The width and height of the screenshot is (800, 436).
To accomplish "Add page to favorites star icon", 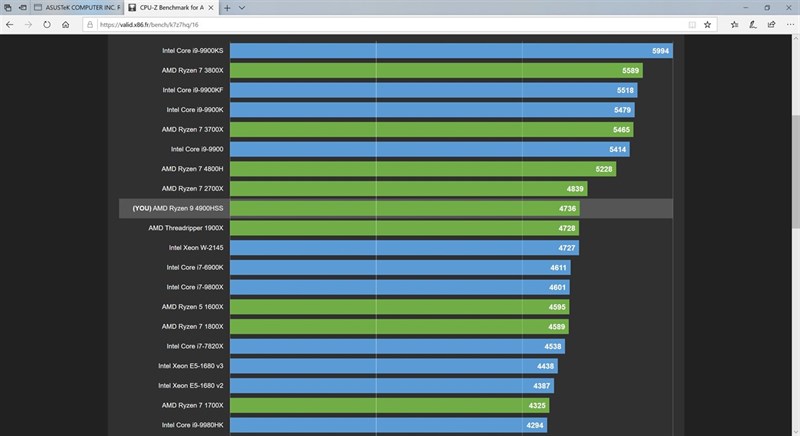I will click(708, 24).
